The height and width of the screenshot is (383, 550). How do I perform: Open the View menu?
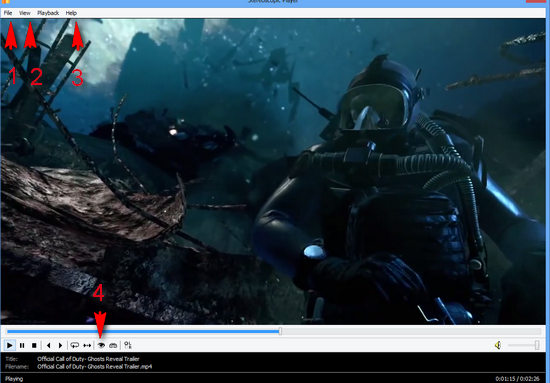tap(25, 13)
